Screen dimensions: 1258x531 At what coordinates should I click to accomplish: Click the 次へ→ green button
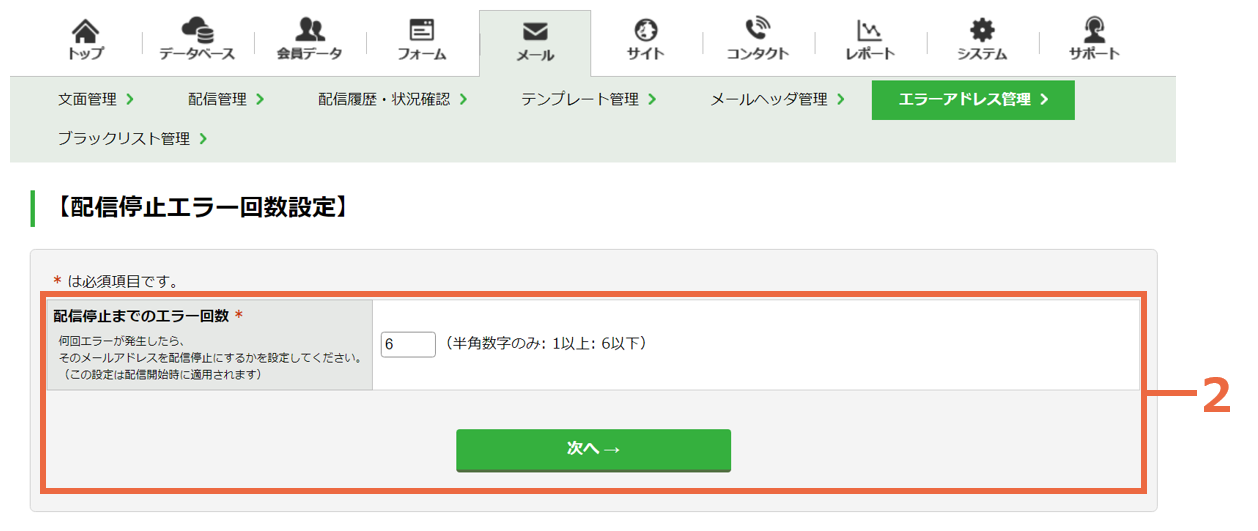594,450
